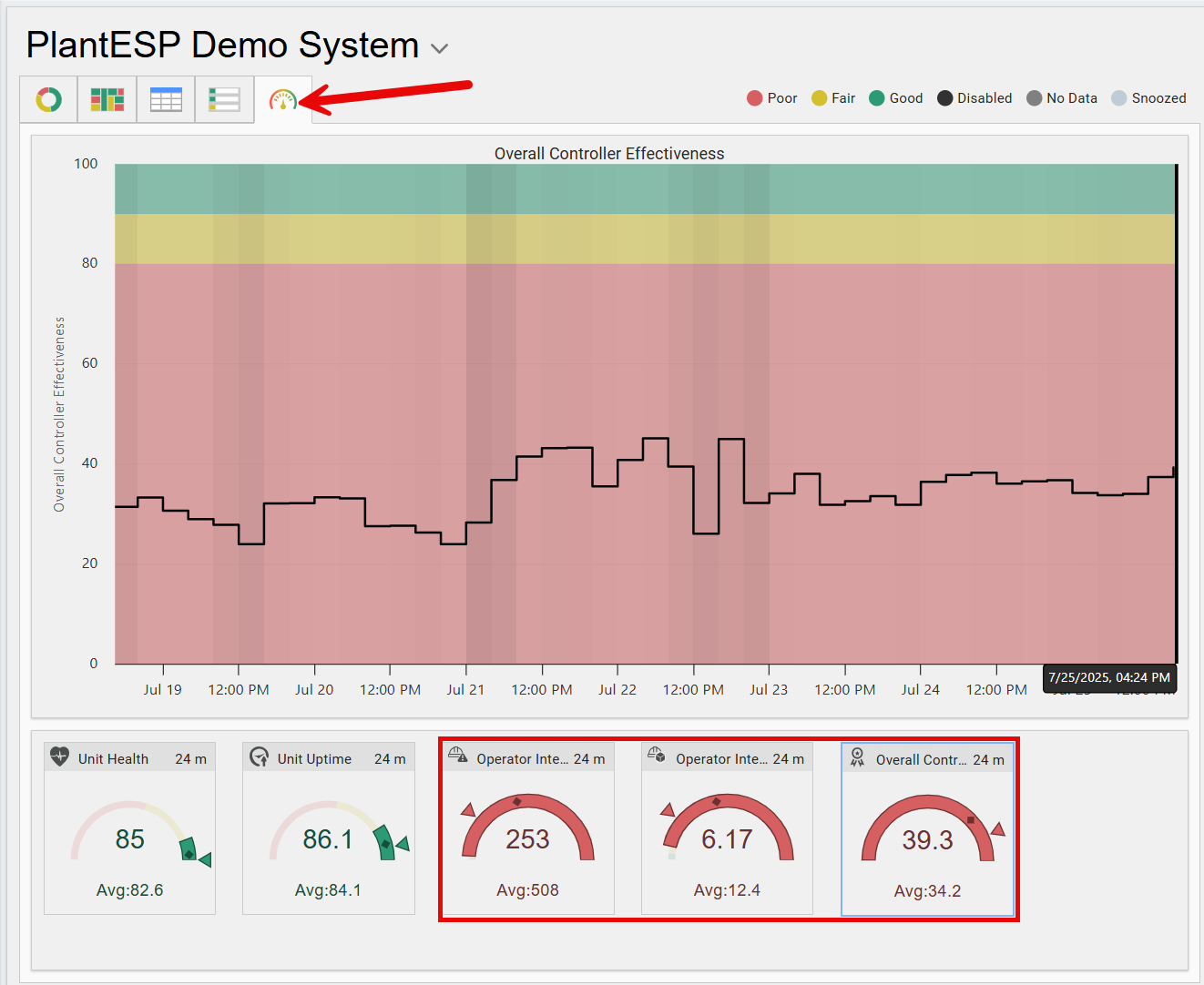
Task: Toggle the Disabled legend entry
Action: [974, 98]
